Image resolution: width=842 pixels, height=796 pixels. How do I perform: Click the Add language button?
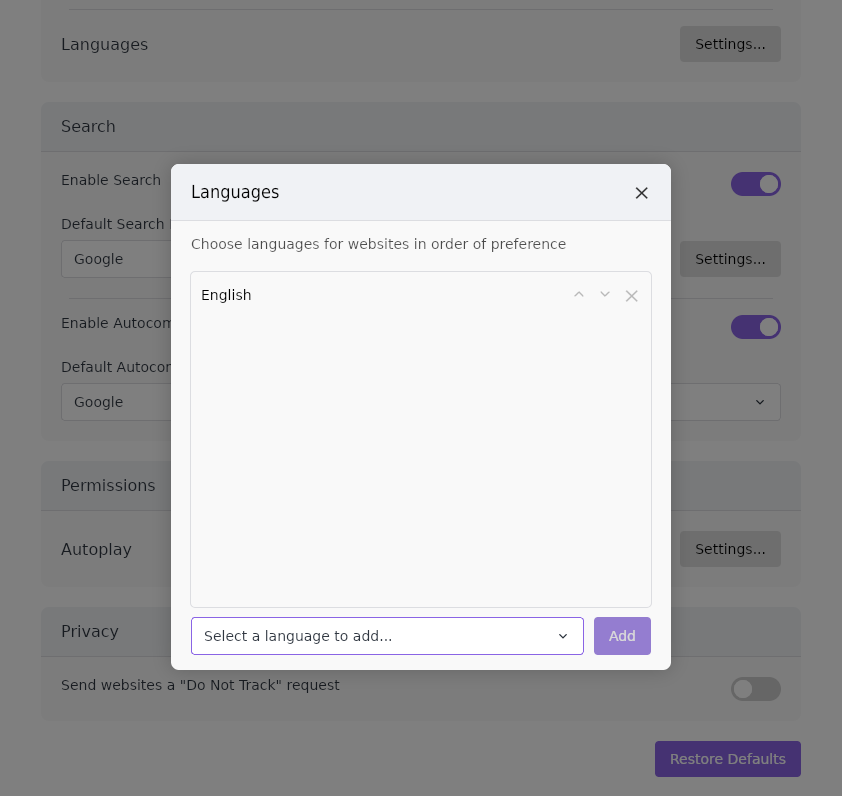tap(622, 636)
